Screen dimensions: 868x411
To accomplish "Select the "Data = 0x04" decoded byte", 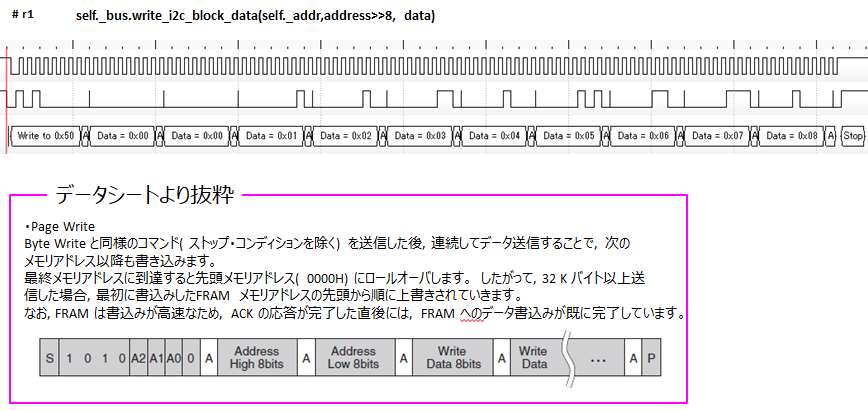I will tap(494, 136).
